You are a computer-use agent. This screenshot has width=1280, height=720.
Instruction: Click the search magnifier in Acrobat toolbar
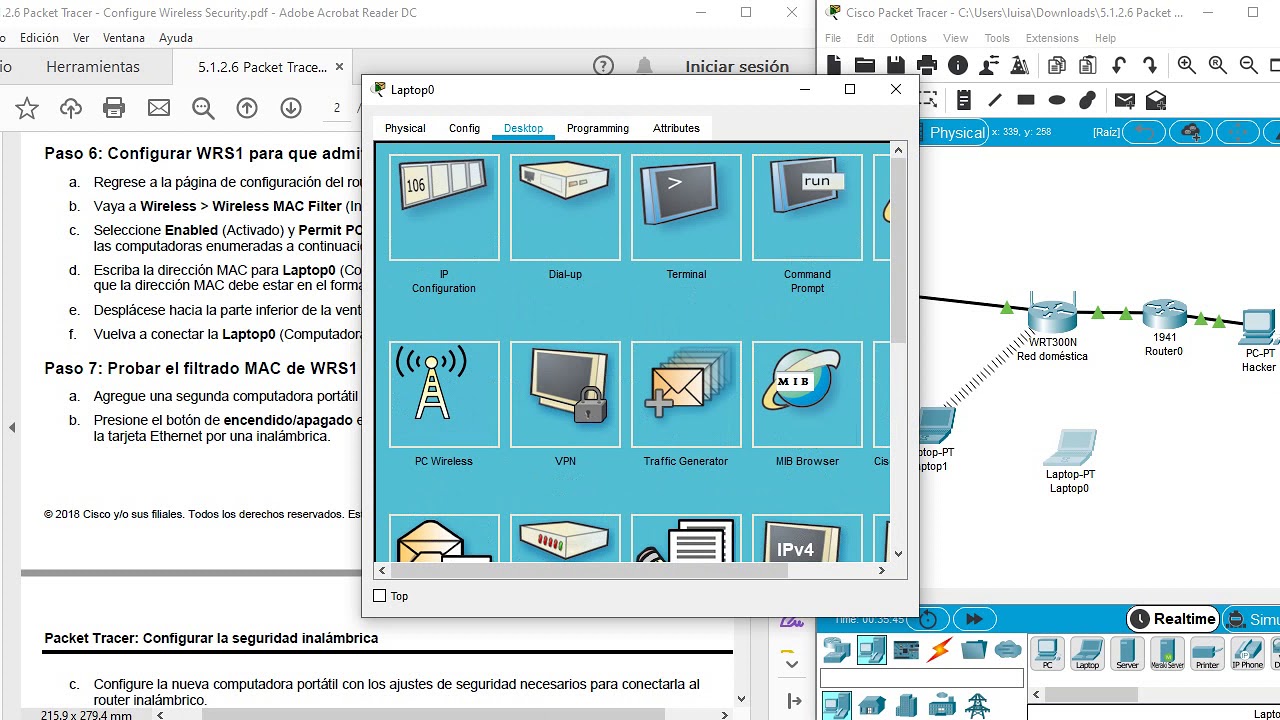pos(203,108)
